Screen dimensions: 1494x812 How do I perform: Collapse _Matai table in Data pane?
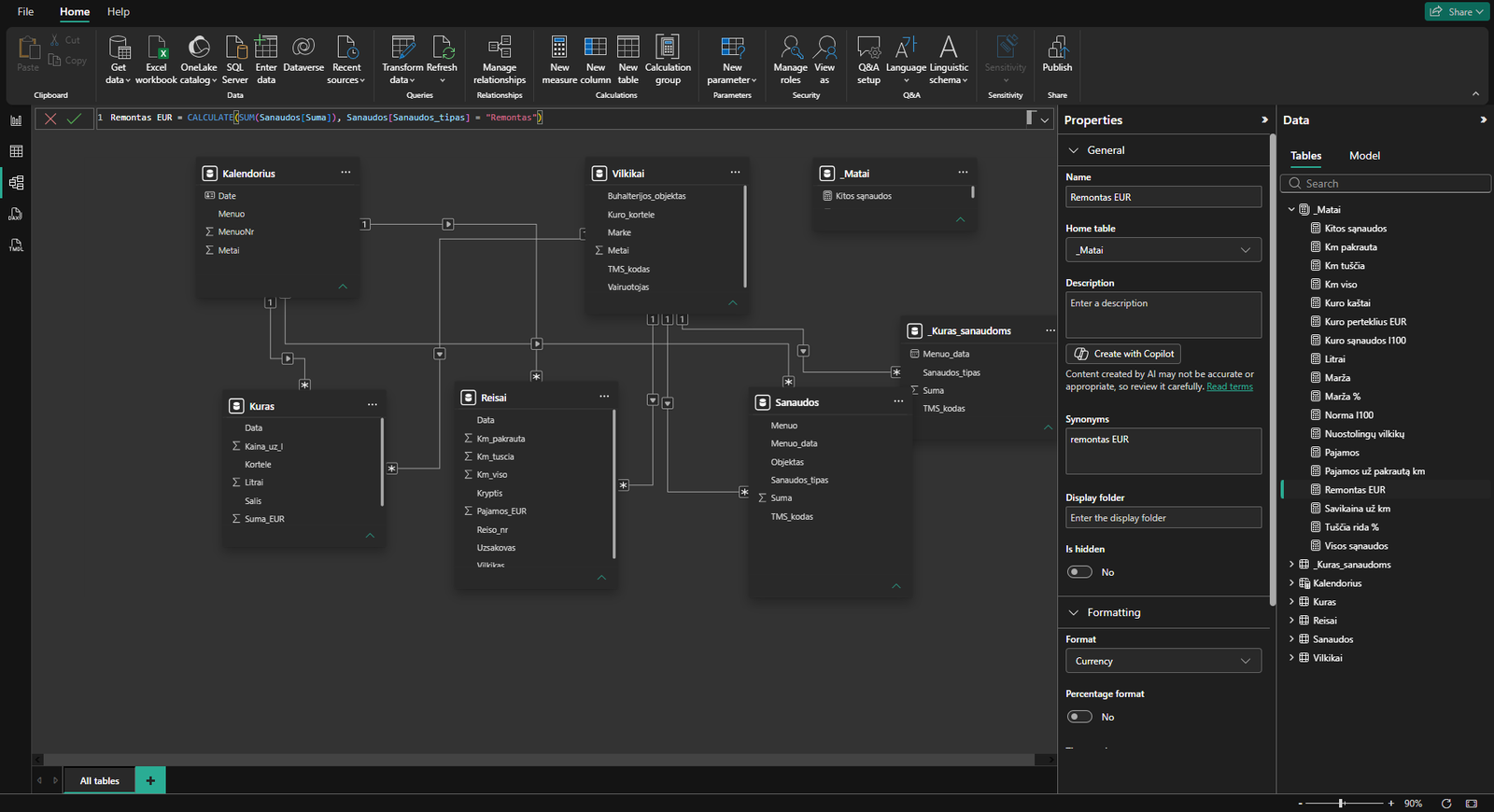click(x=1291, y=210)
